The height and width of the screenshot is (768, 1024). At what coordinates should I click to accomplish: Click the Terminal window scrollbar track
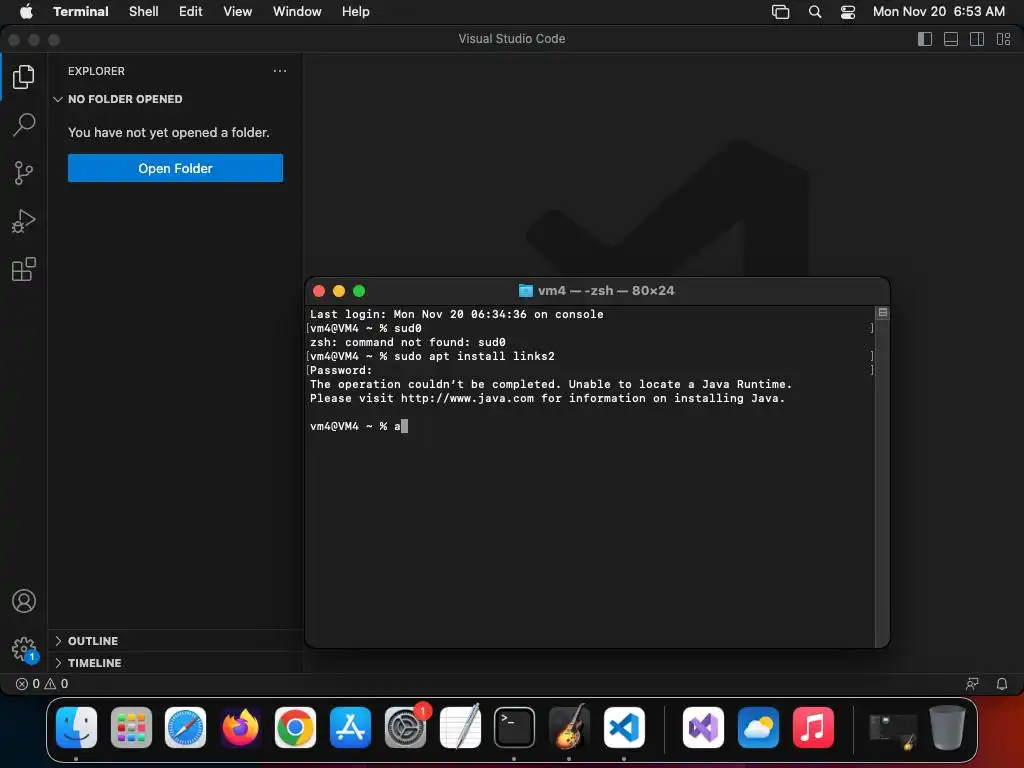[882, 483]
